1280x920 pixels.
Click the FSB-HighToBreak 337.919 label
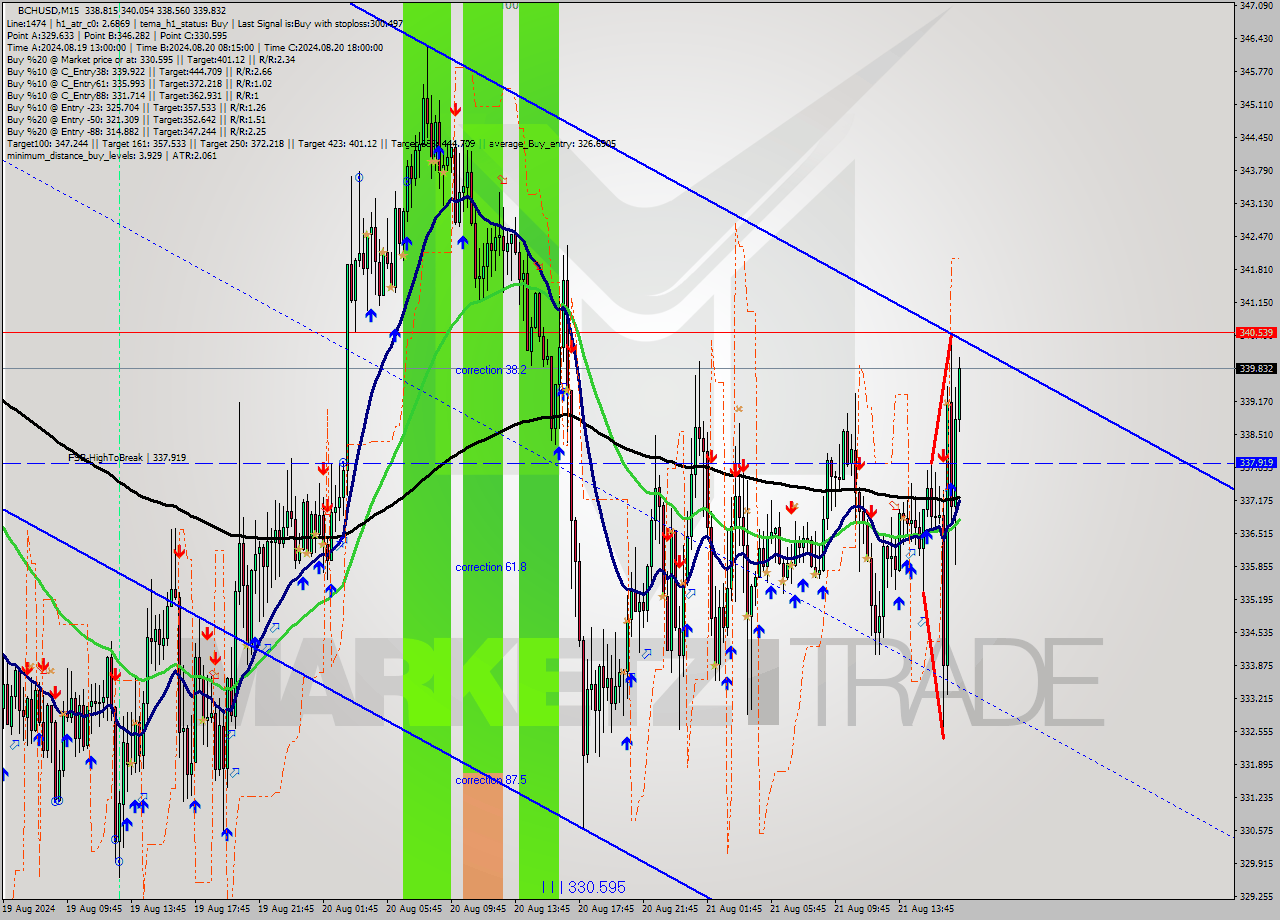click(x=127, y=457)
